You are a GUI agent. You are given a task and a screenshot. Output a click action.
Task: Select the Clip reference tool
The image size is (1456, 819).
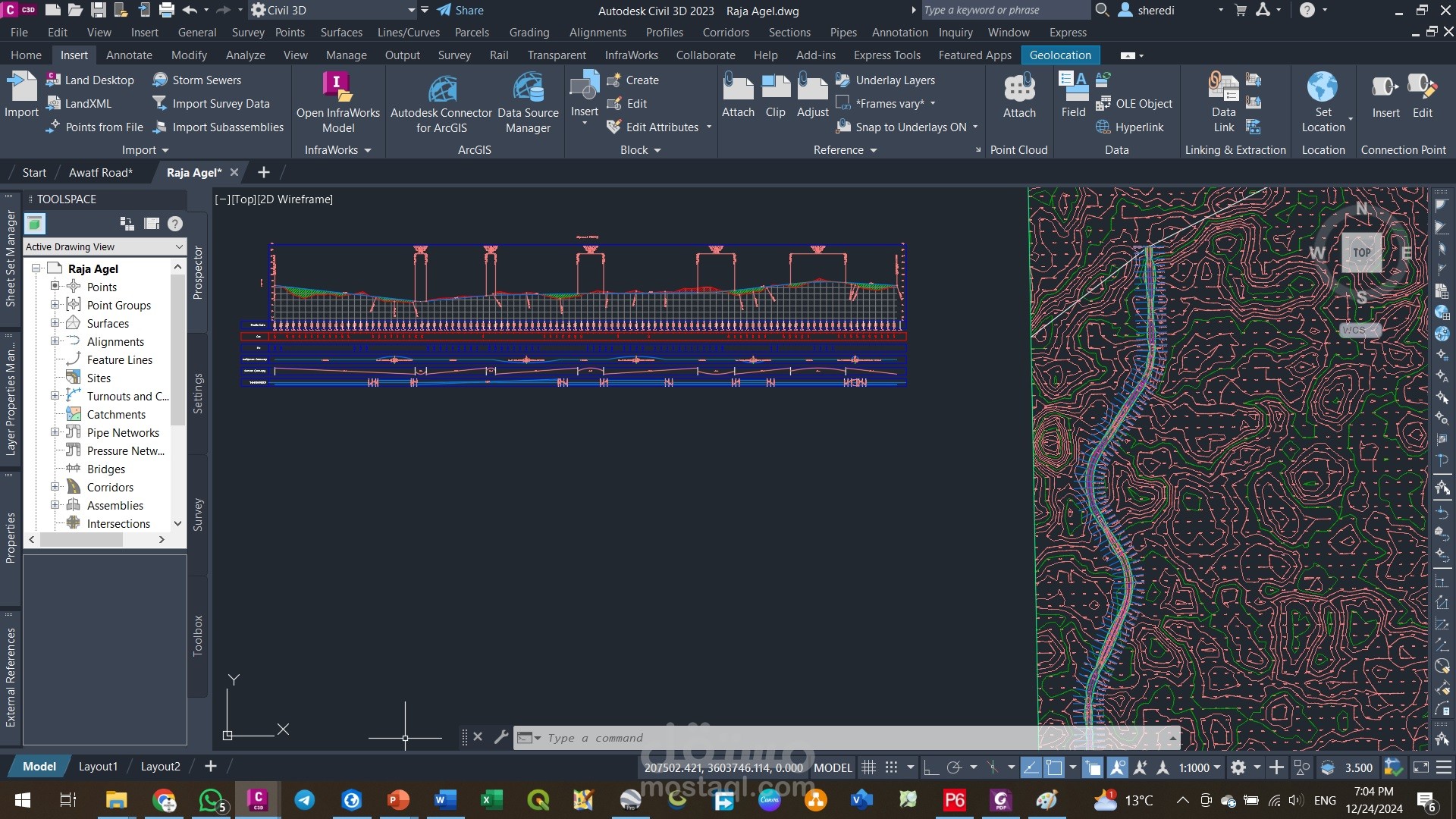click(x=775, y=95)
